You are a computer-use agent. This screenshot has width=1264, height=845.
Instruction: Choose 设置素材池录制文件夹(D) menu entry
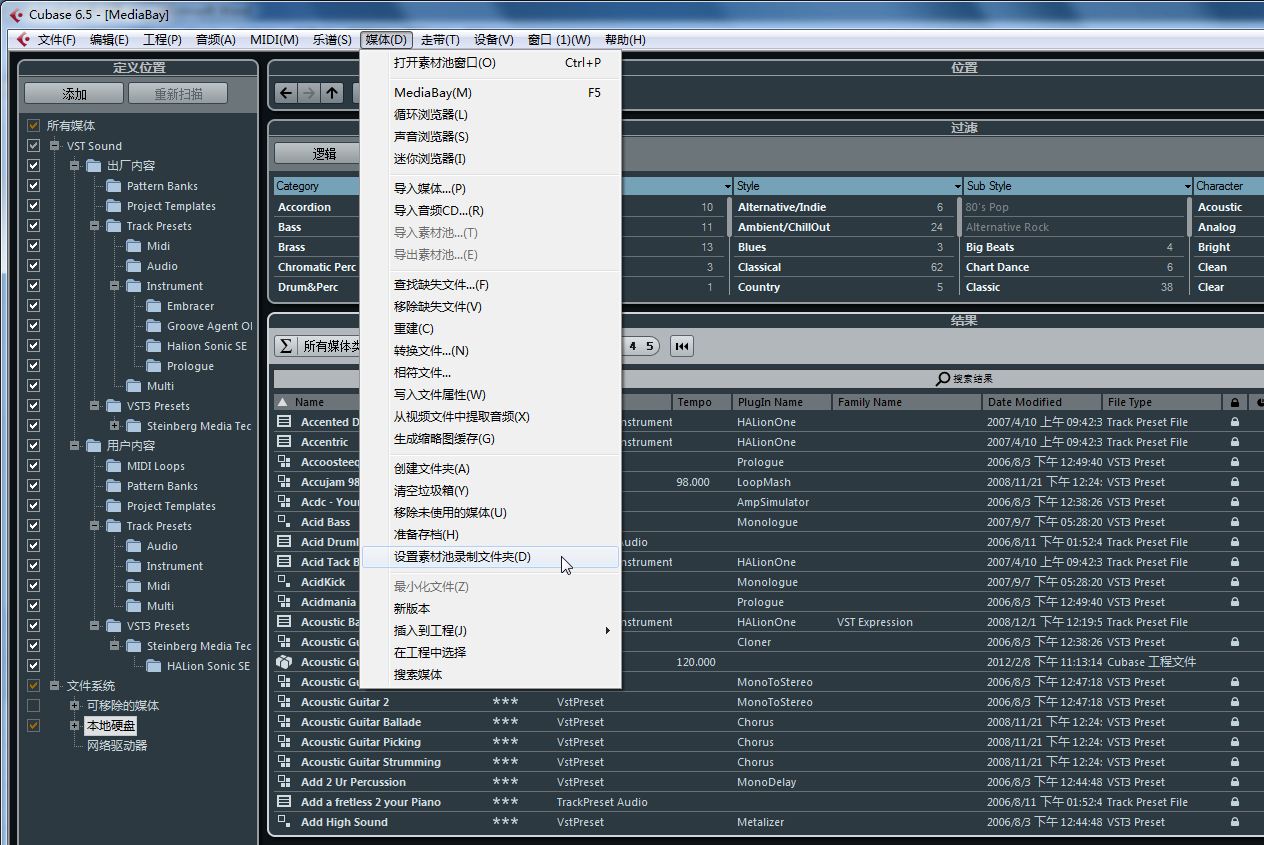tap(491, 557)
